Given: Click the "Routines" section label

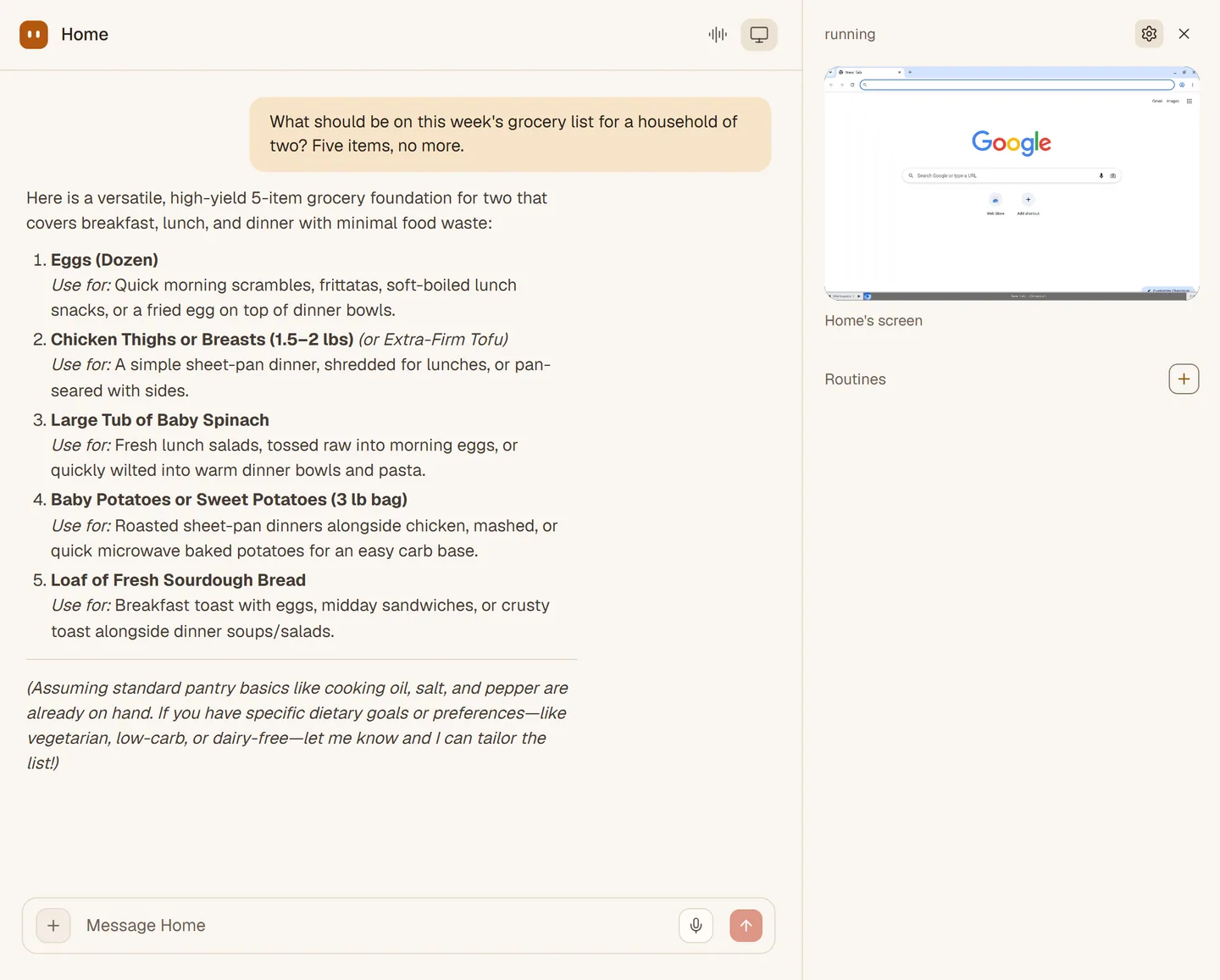Looking at the screenshot, I should (x=855, y=379).
